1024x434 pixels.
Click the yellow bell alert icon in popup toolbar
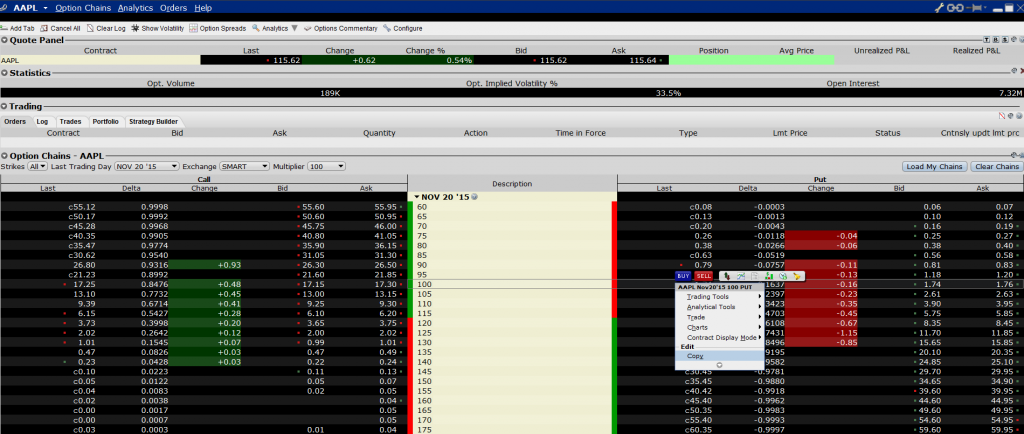[x=797, y=277]
